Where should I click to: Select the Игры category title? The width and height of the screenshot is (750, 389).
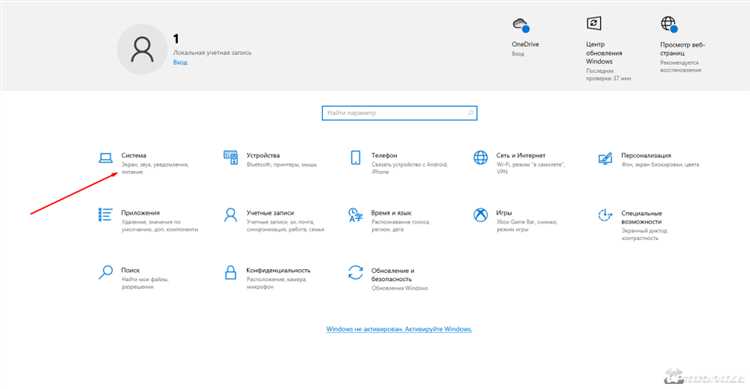click(504, 213)
